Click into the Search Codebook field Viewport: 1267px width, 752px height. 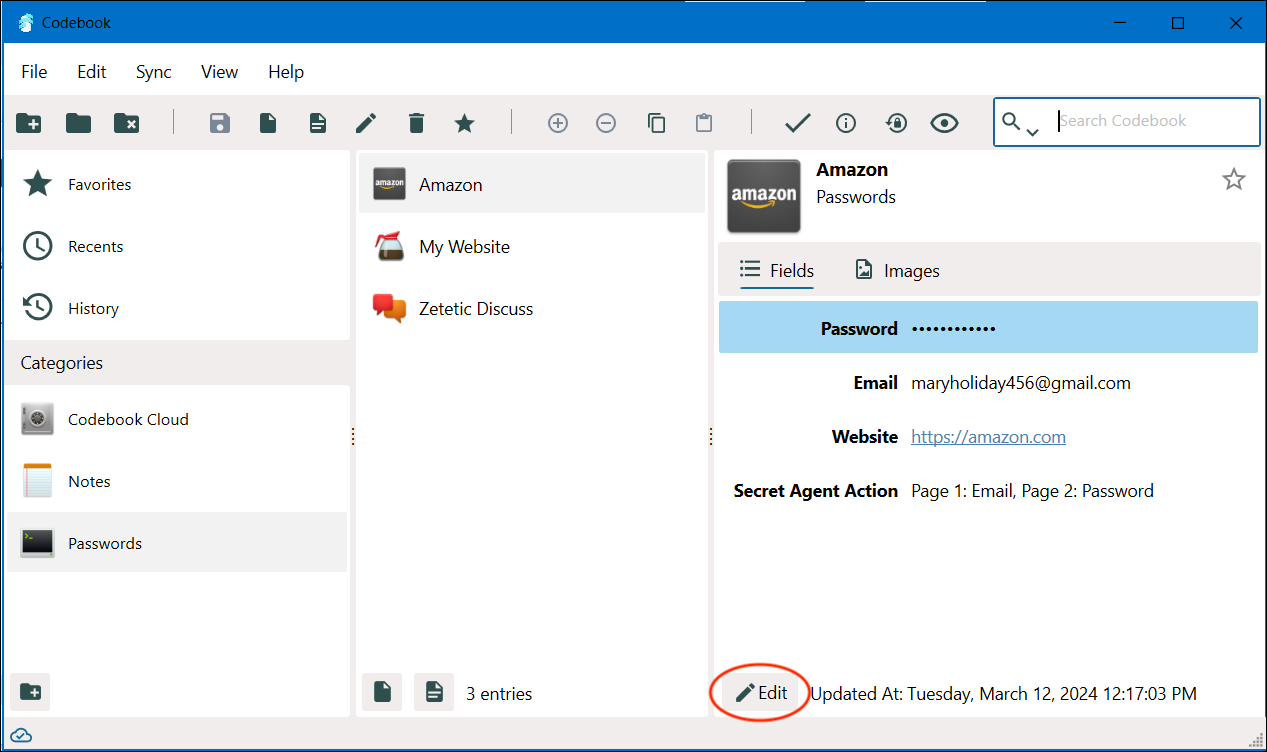click(x=1156, y=121)
